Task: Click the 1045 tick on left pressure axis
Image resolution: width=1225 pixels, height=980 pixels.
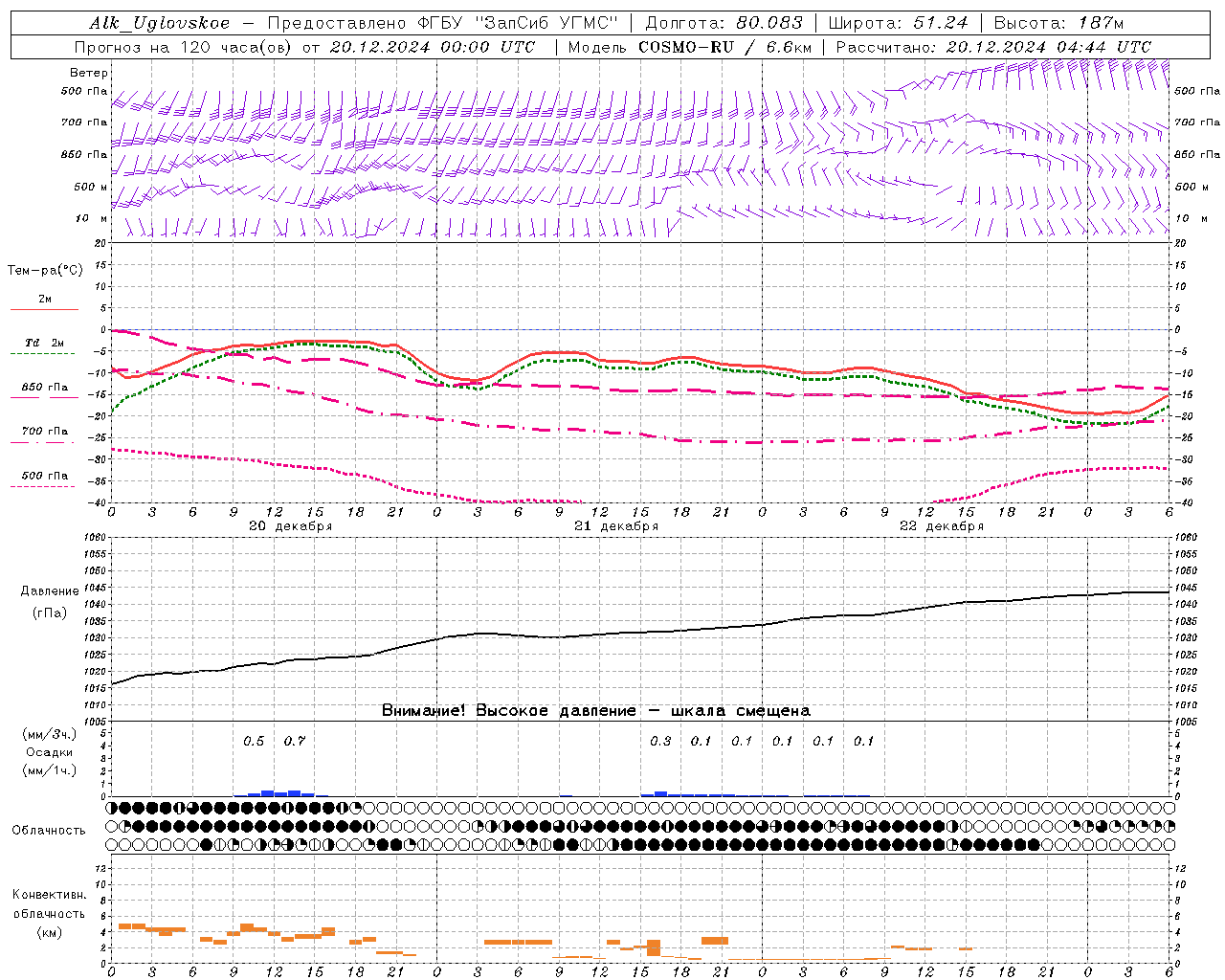Action: pos(97,588)
